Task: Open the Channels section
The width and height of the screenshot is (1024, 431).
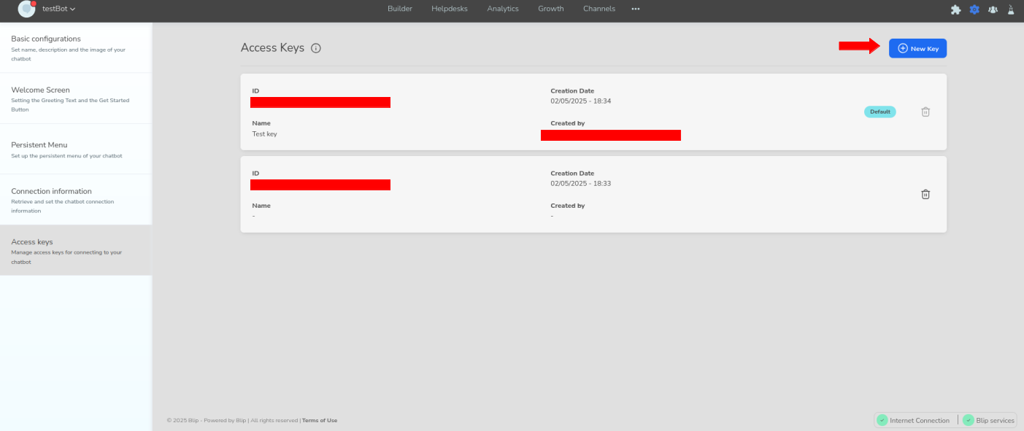Action: coord(599,9)
